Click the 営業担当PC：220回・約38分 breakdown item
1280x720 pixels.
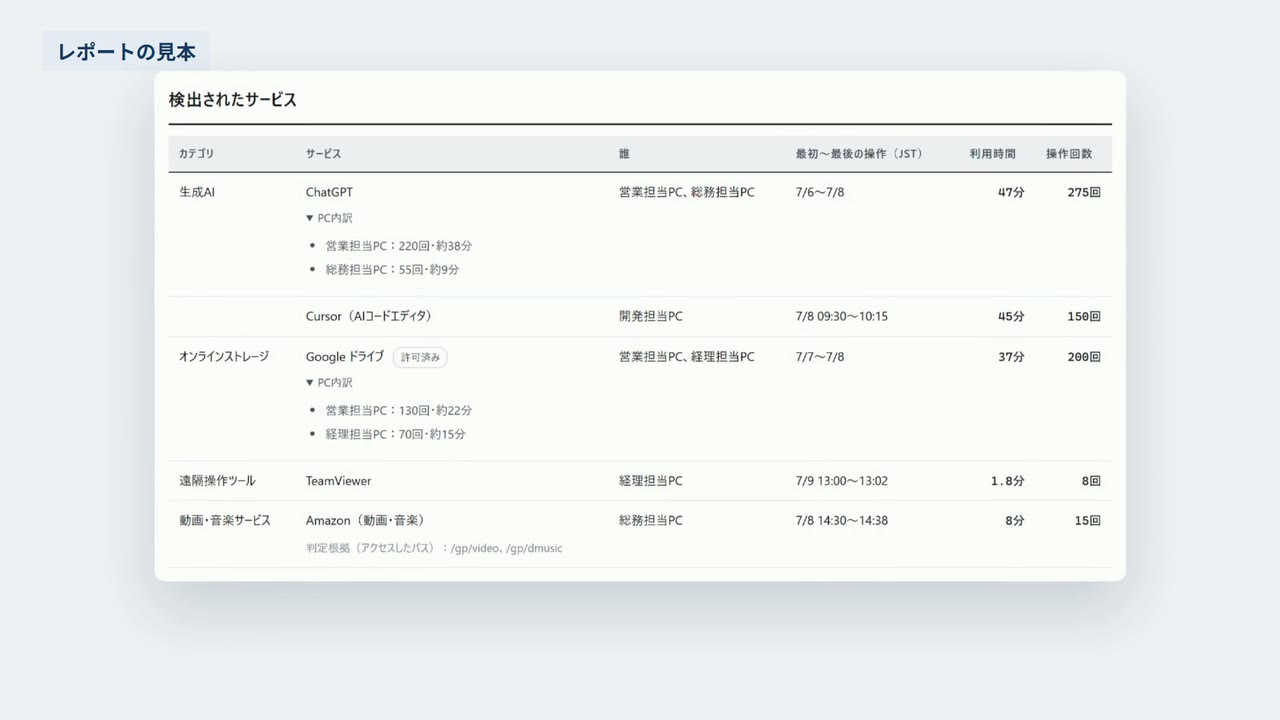click(398, 245)
